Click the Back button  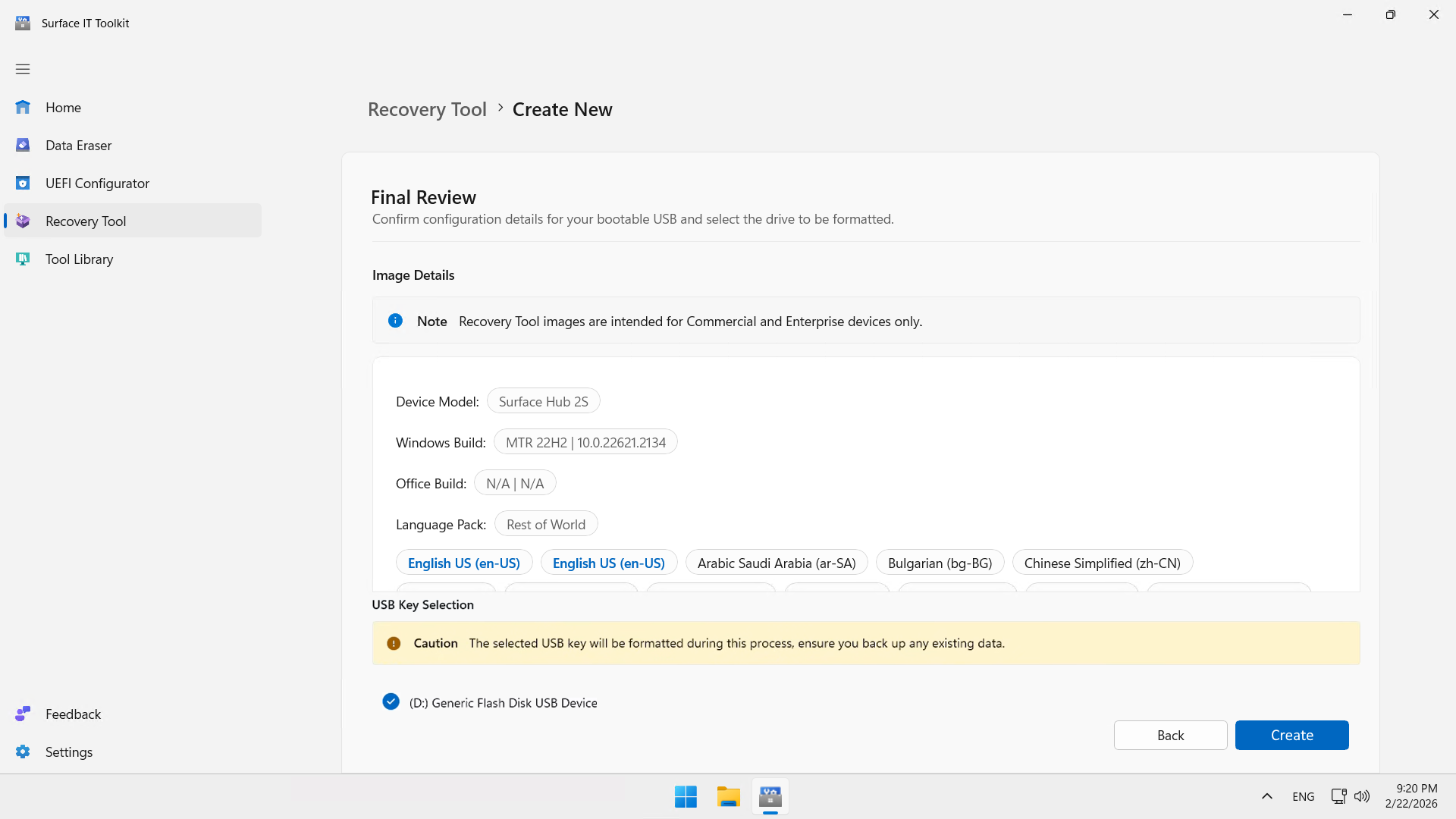(1170, 736)
